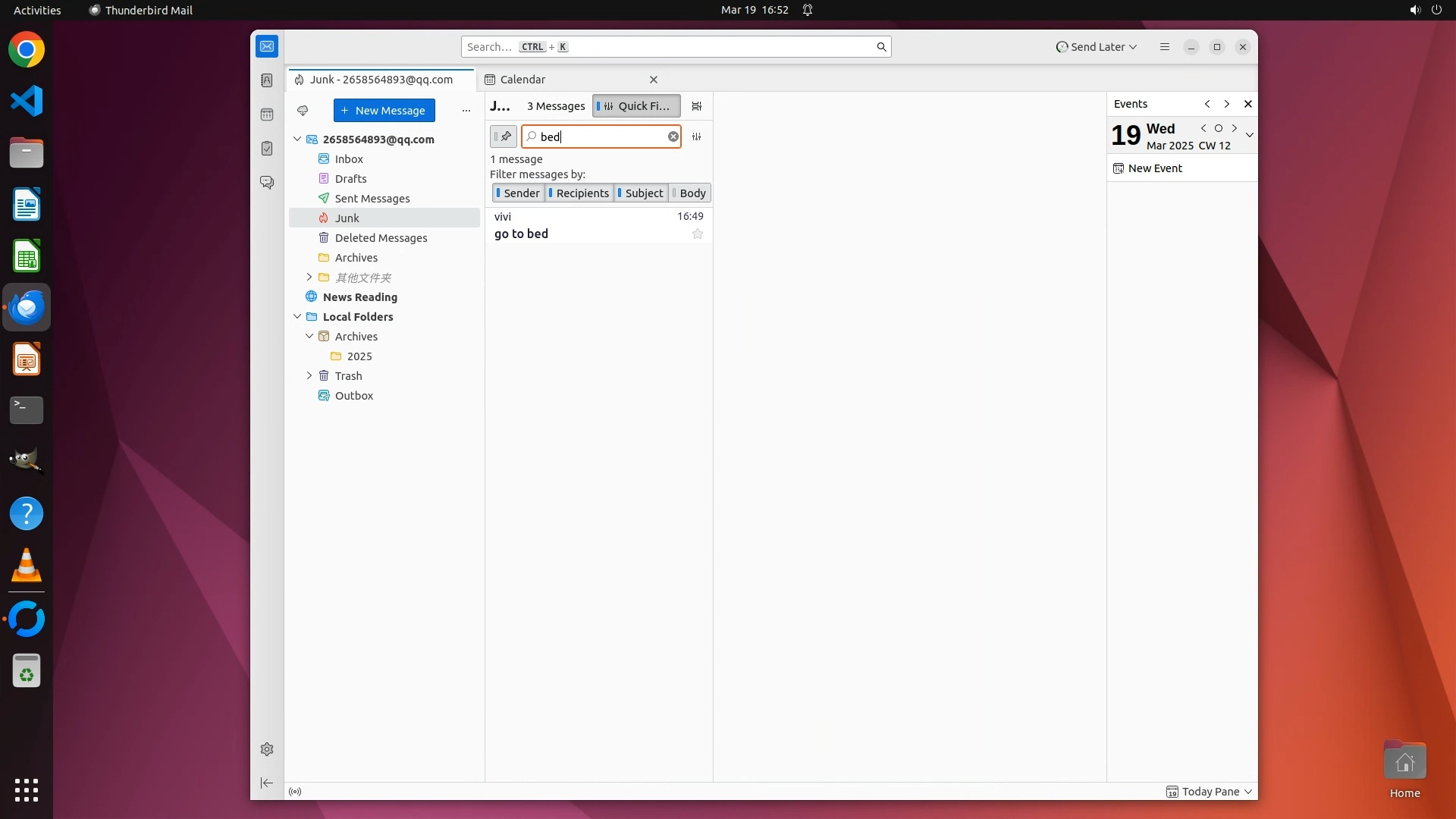Viewport: 1456px width, 819px height.
Task: Open message list display options icon
Action: [x=697, y=106]
